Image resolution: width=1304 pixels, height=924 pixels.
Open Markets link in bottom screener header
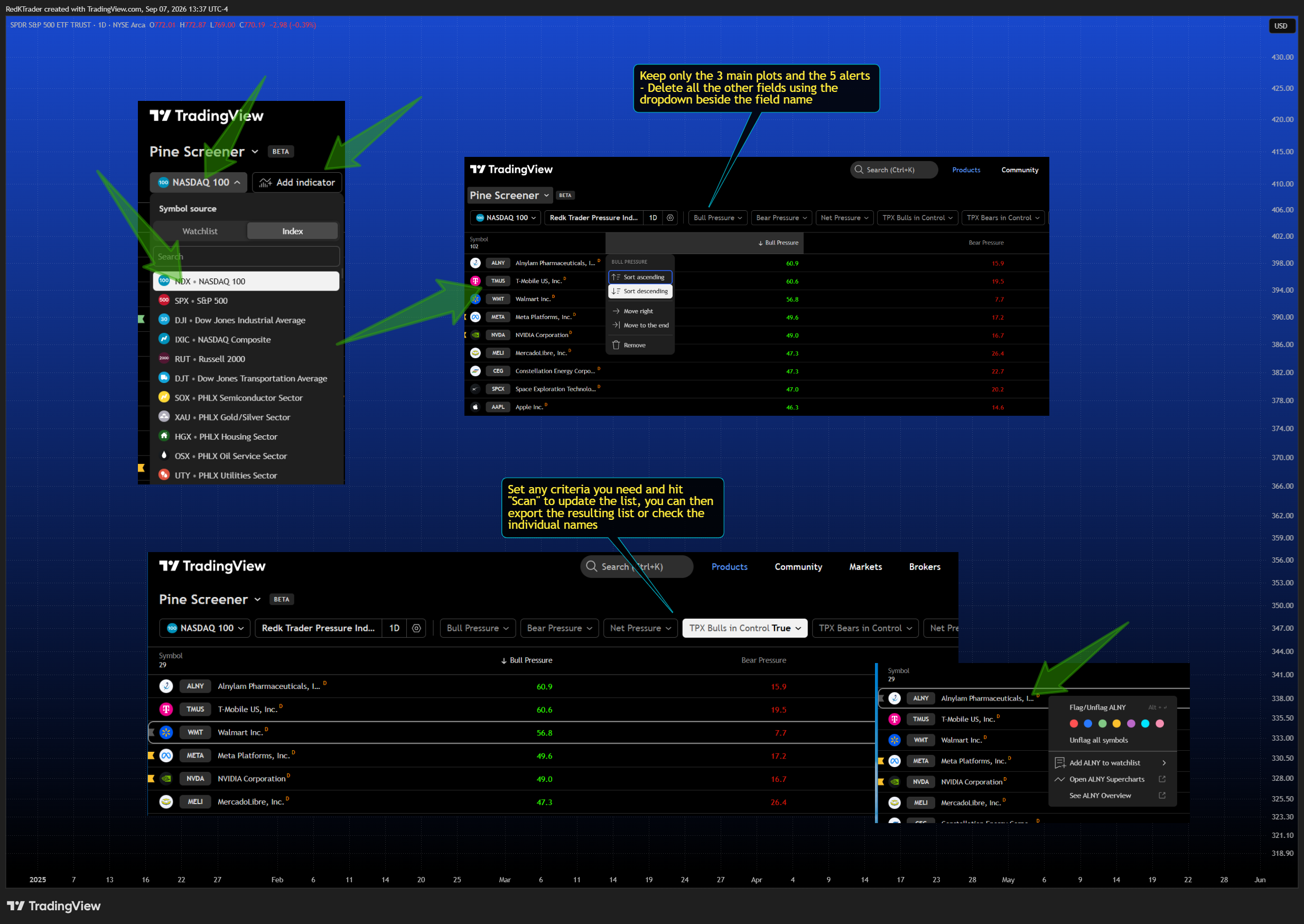865,567
